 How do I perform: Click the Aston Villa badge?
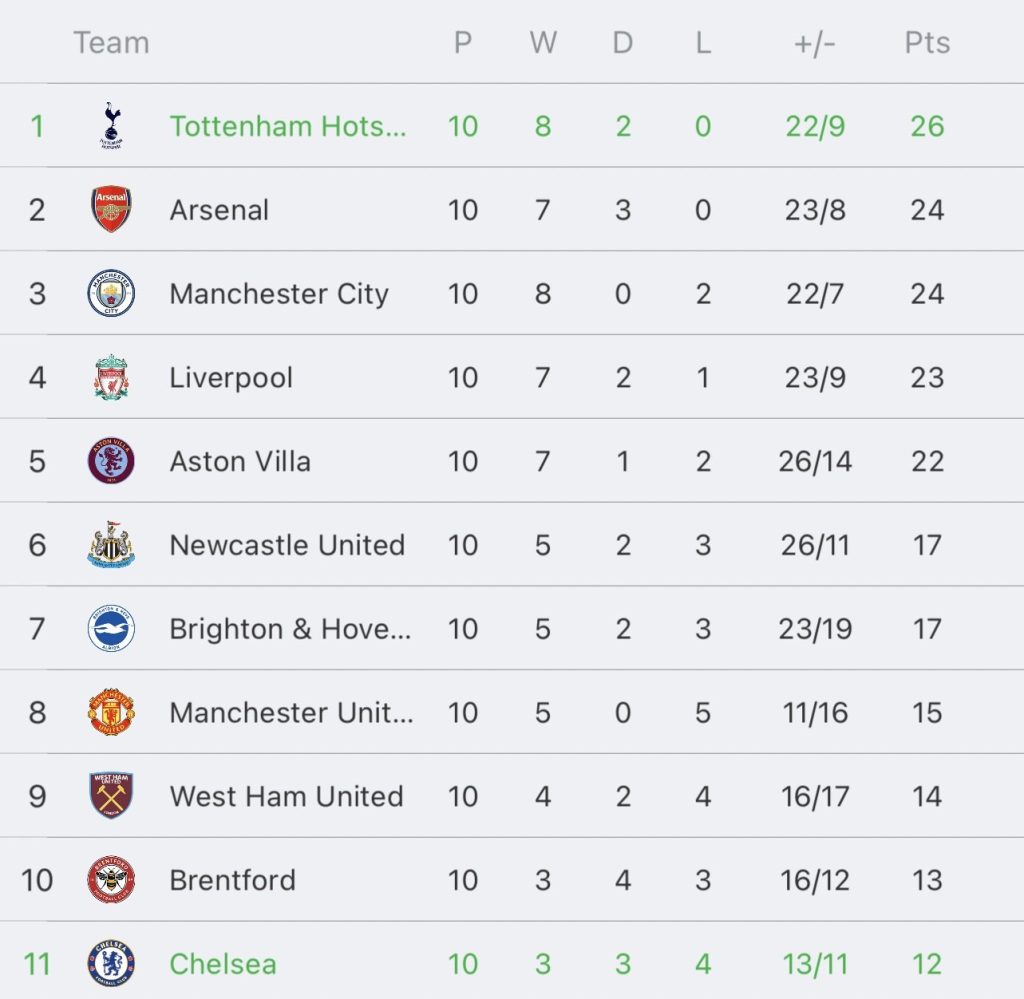111,462
